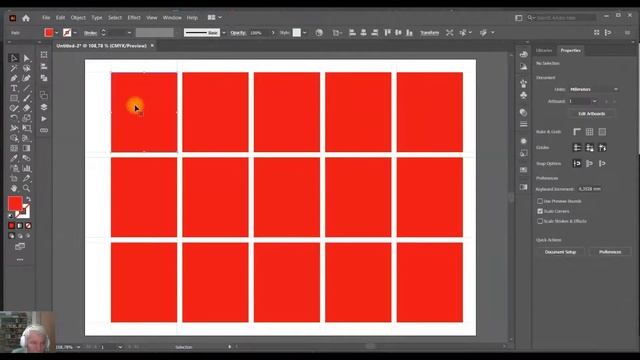Toggle Ruler & Grids third icon (transparency grid)
The image size is (640, 360).
pos(602,132)
